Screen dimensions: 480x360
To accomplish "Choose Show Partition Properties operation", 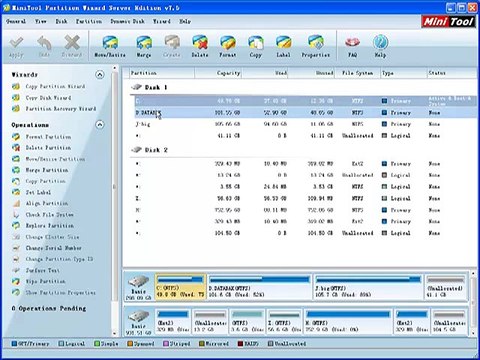I will pos(54,293).
